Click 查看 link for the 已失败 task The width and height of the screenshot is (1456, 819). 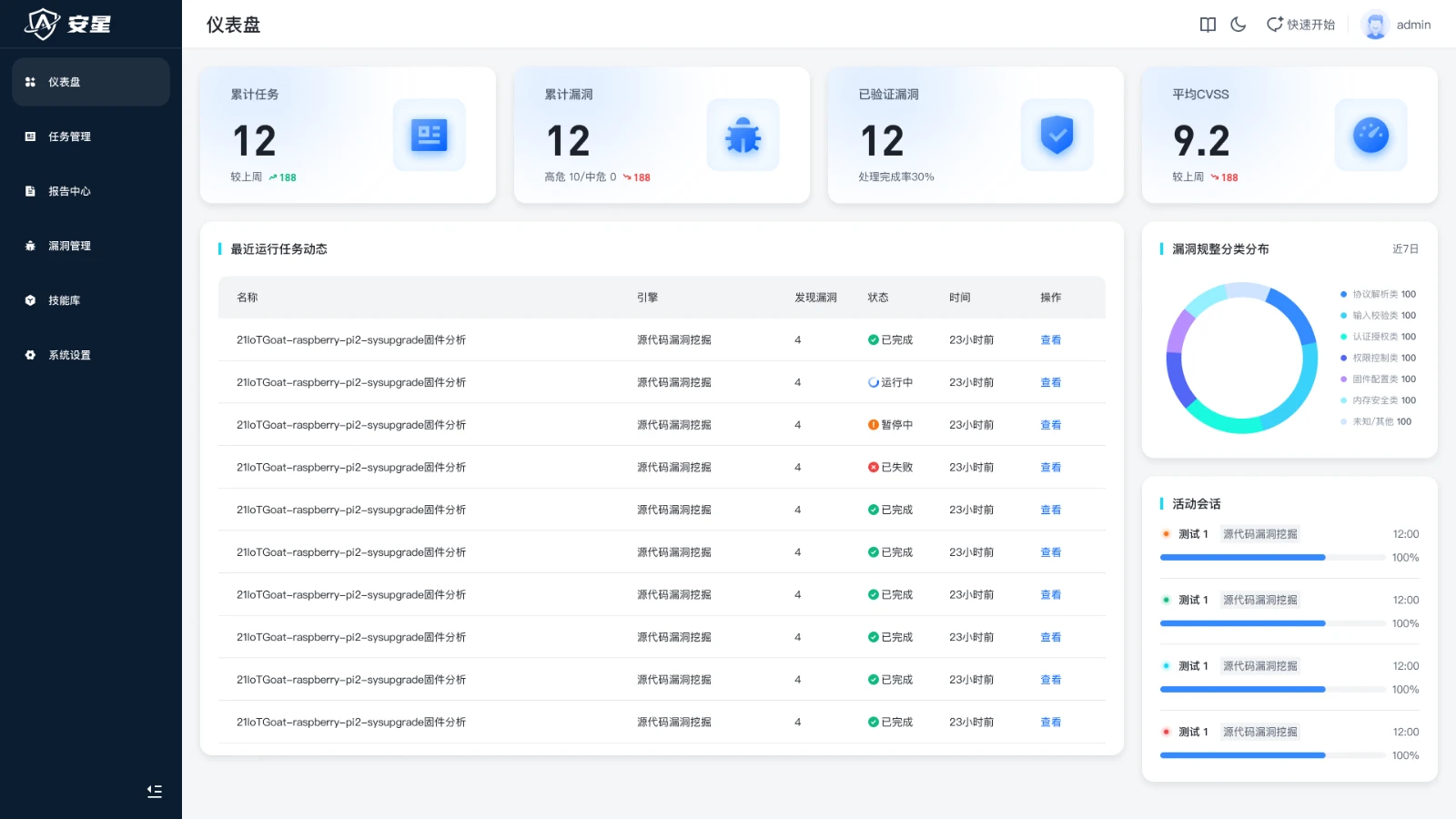1050,468
